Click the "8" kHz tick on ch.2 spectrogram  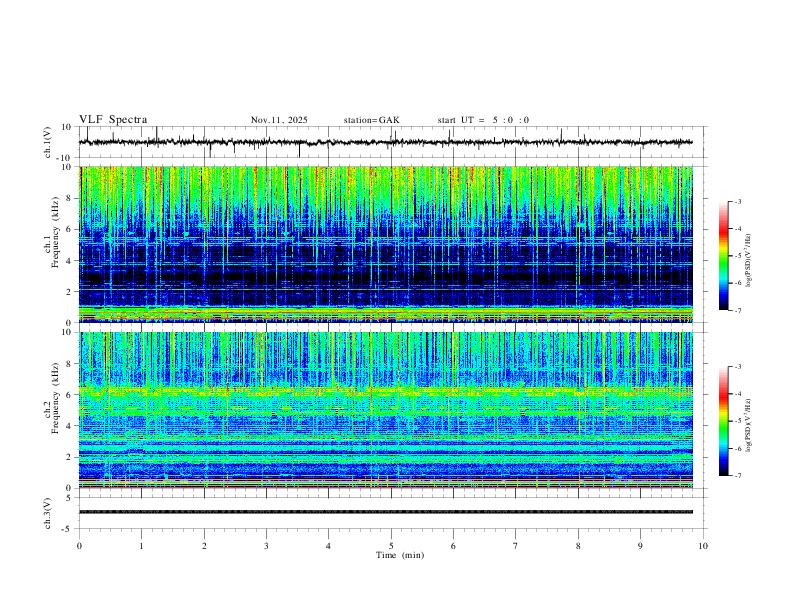[x=69, y=364]
